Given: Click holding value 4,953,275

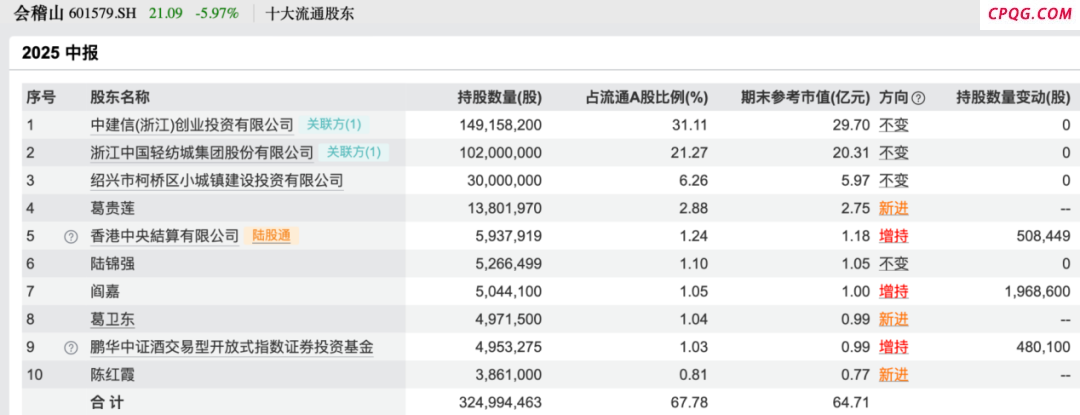Looking at the screenshot, I should [510, 348].
